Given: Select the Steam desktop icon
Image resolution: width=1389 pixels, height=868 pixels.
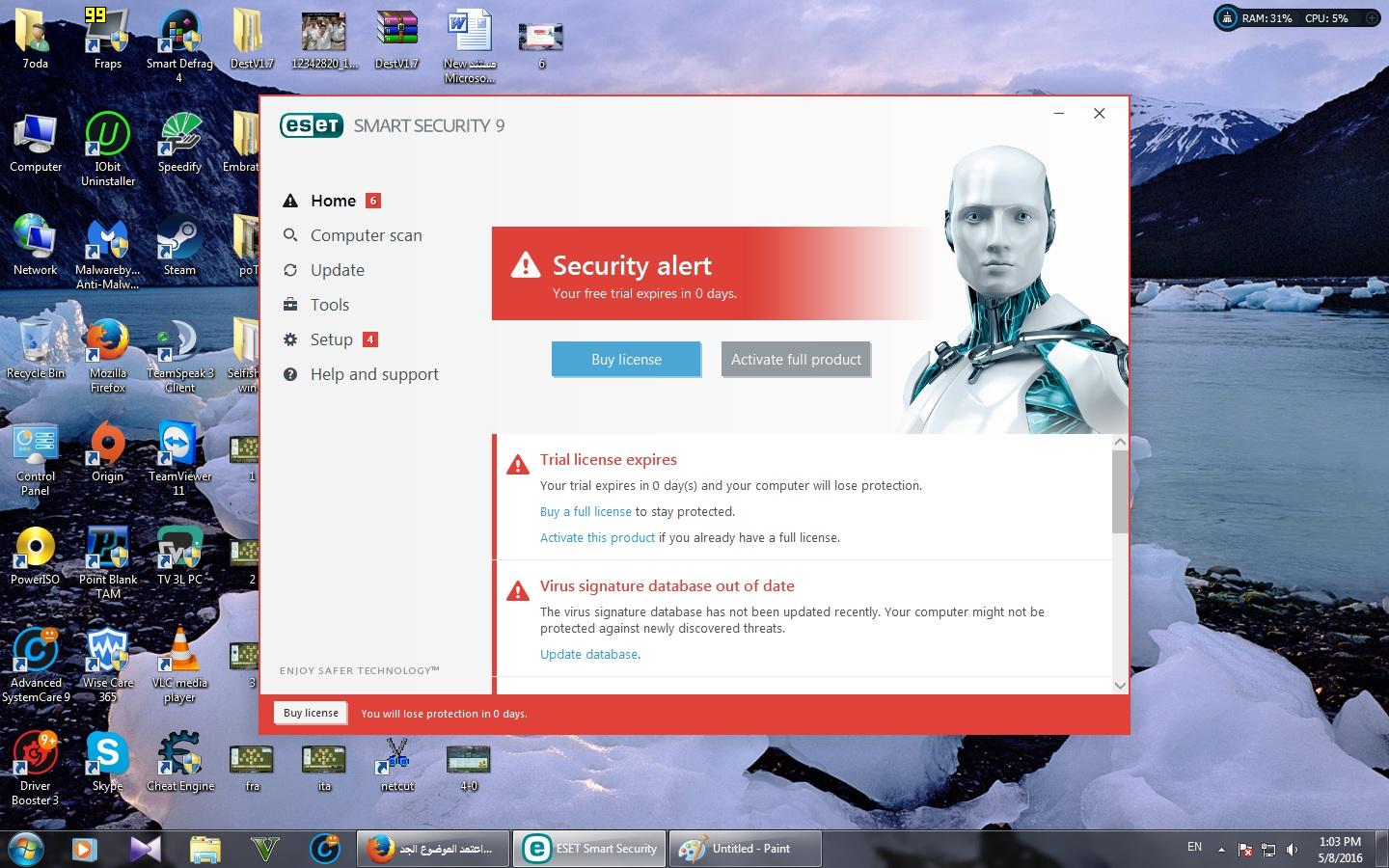Looking at the screenshot, I should tap(179, 246).
